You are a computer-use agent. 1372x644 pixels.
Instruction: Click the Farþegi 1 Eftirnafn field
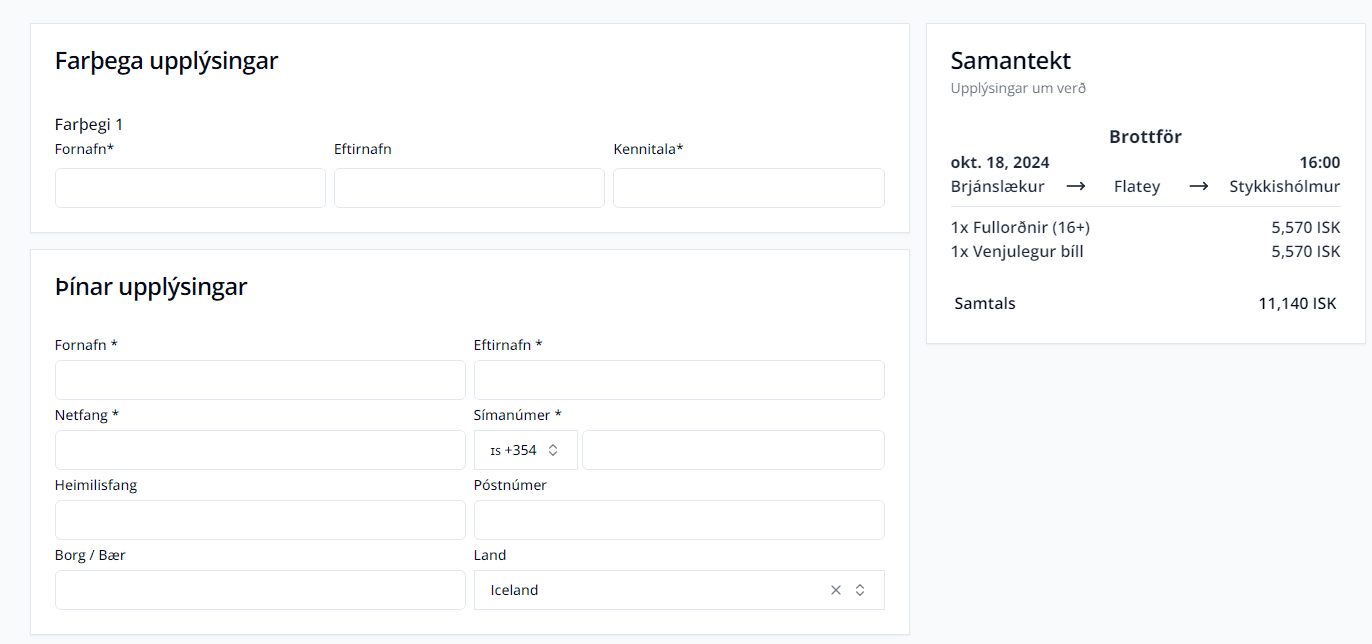click(469, 188)
